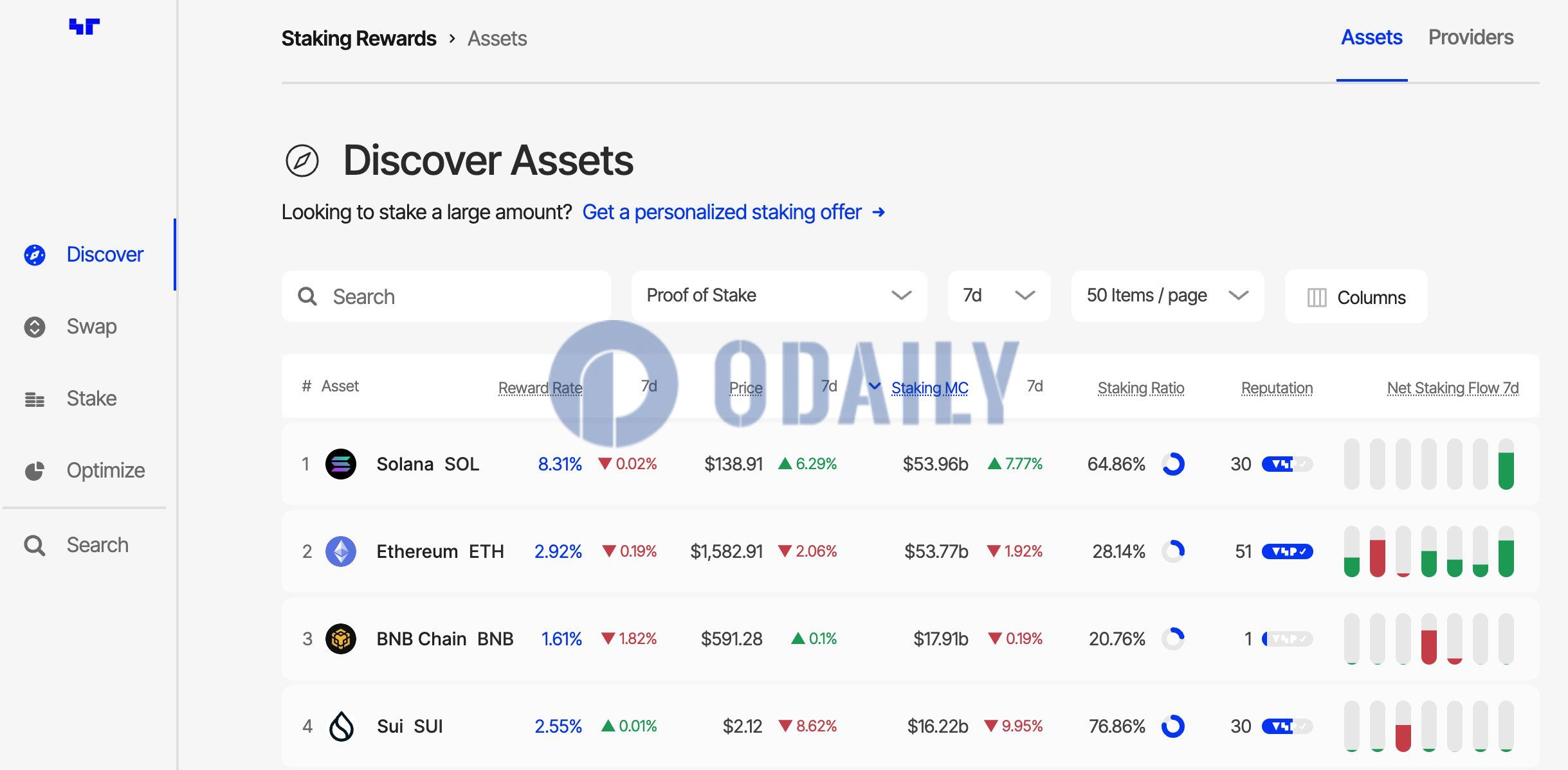Click the sidebar Search magnifier icon
1568x770 pixels.
pyautogui.click(x=35, y=546)
